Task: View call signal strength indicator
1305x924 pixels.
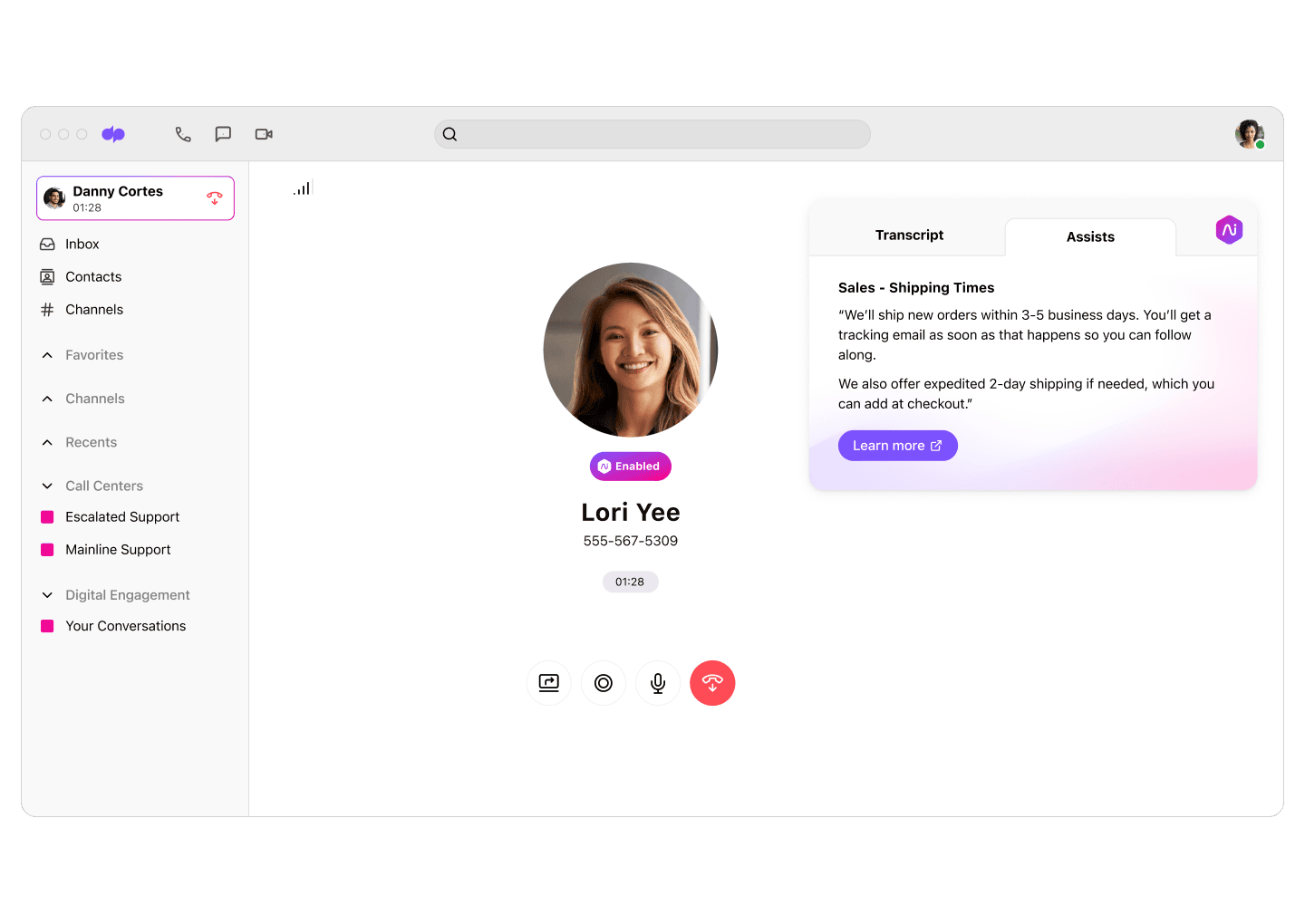Action: click(x=303, y=188)
